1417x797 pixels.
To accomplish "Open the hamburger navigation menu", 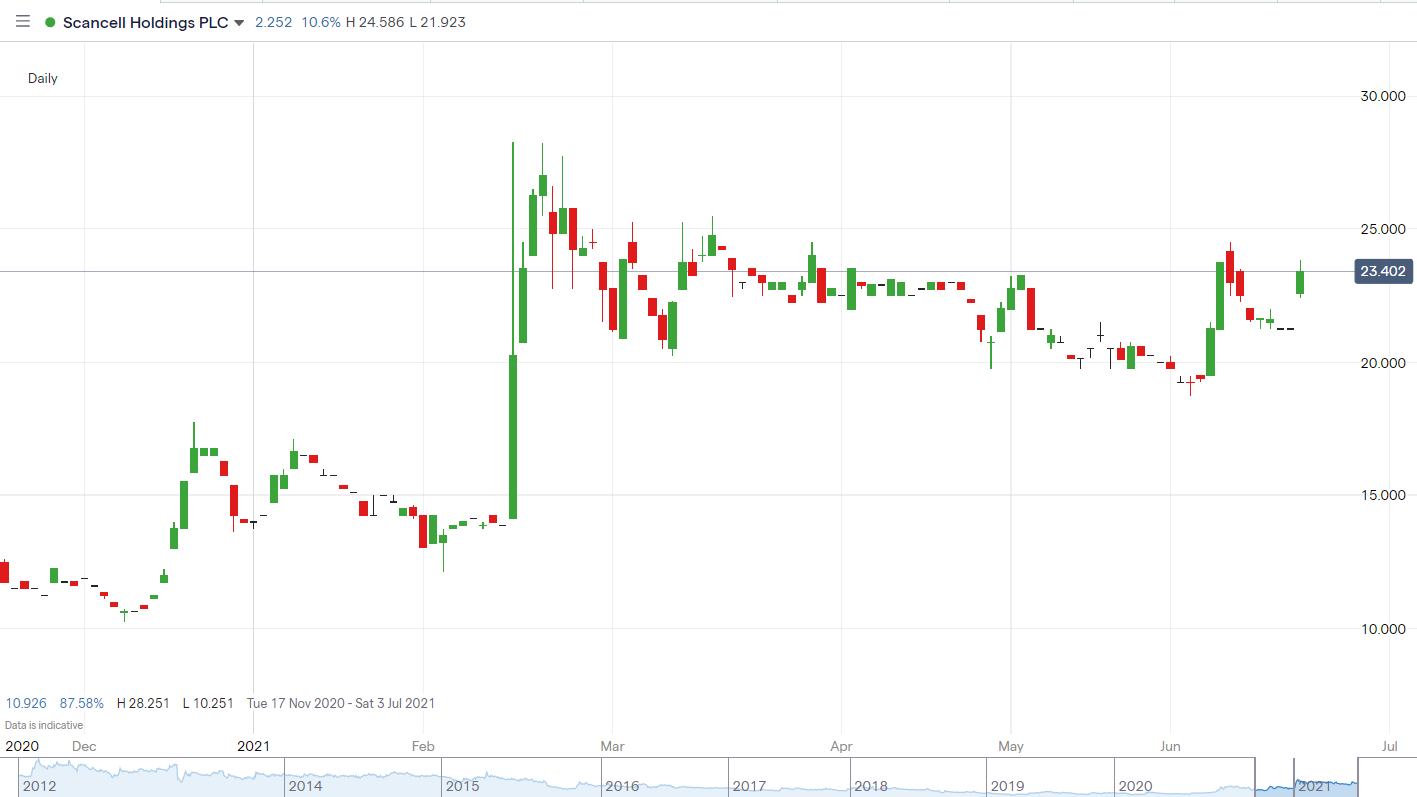I will (22, 21).
